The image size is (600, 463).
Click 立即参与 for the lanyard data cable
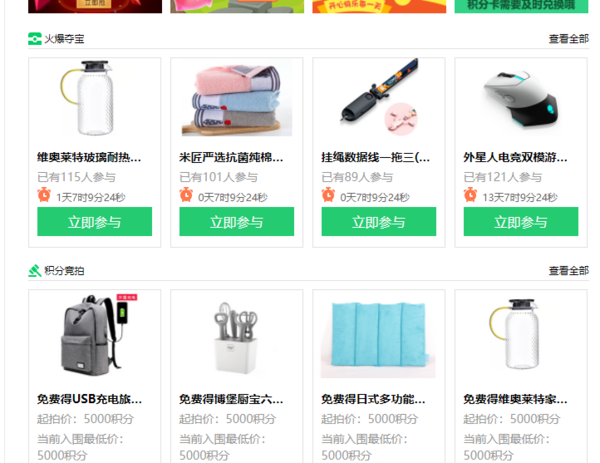tap(379, 222)
